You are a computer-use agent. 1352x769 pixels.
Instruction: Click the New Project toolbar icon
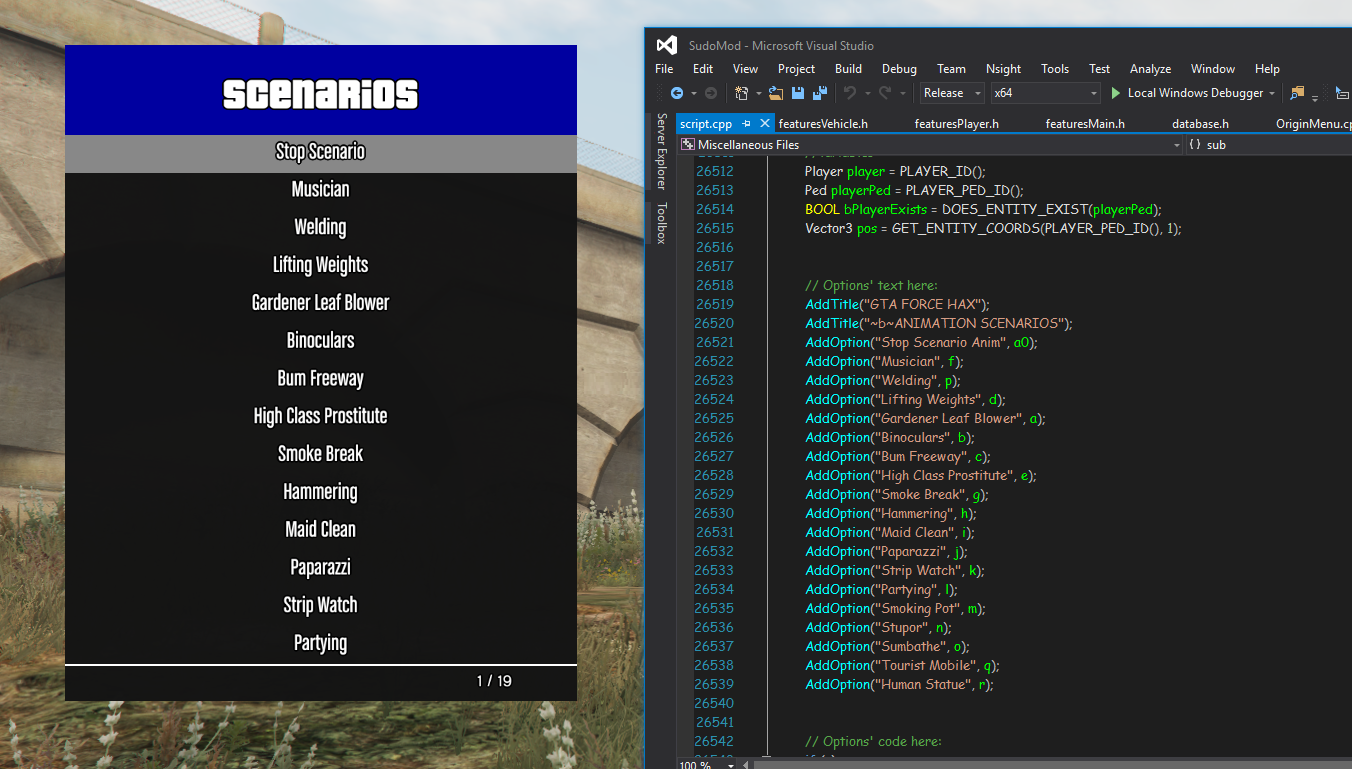[x=742, y=93]
